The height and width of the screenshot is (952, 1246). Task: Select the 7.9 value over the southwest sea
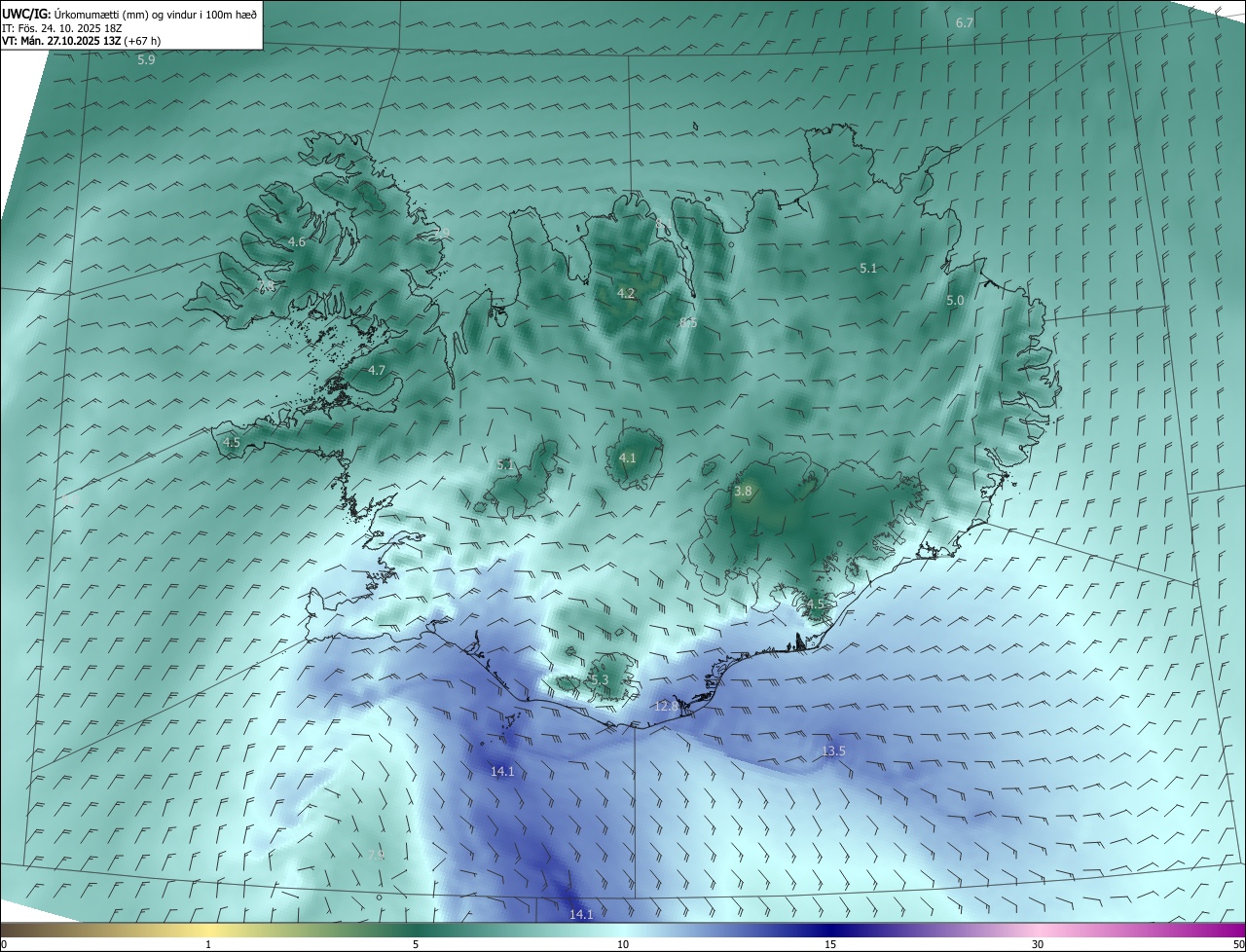click(376, 855)
